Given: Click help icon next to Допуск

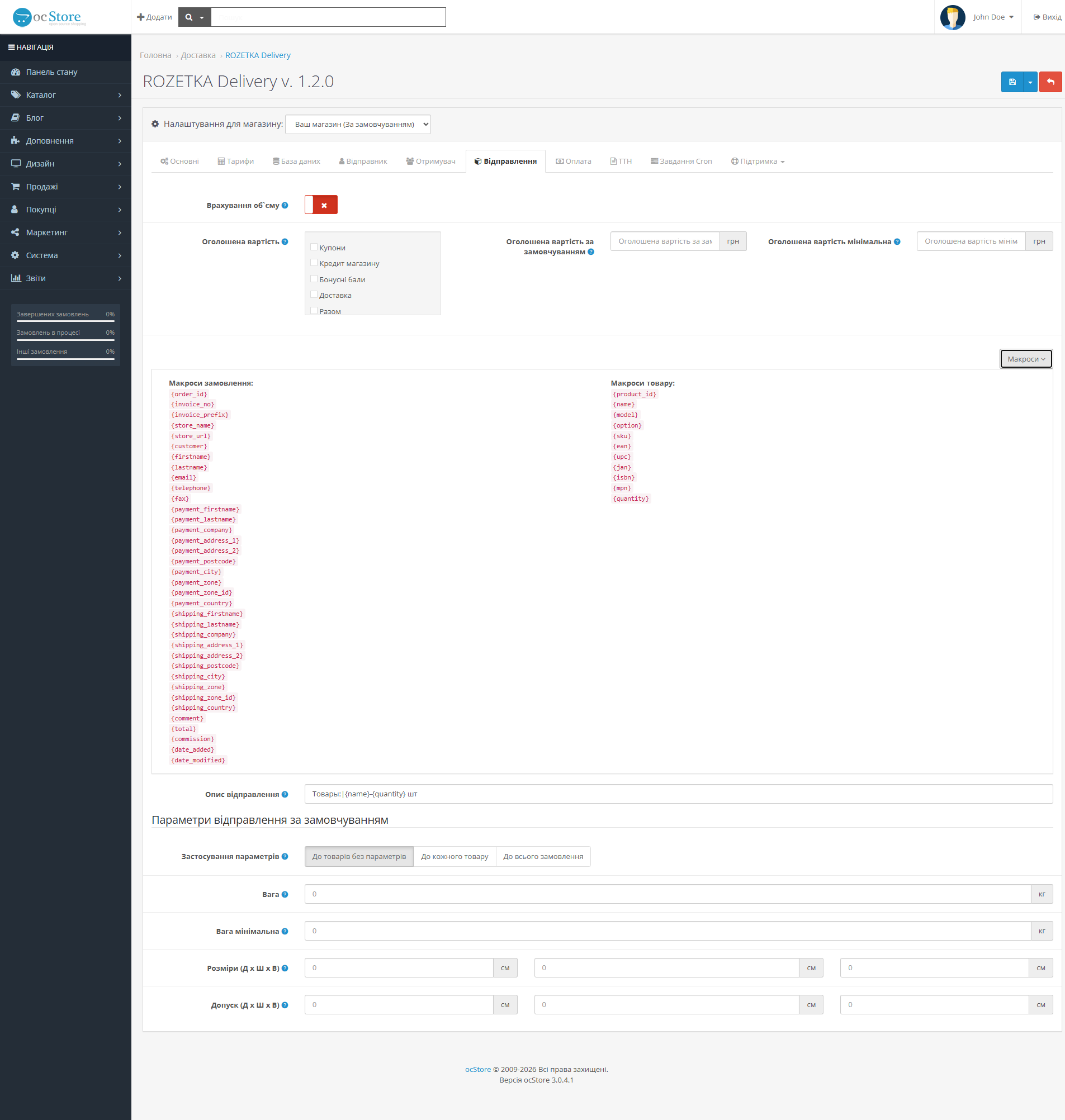Looking at the screenshot, I should pos(285,1005).
